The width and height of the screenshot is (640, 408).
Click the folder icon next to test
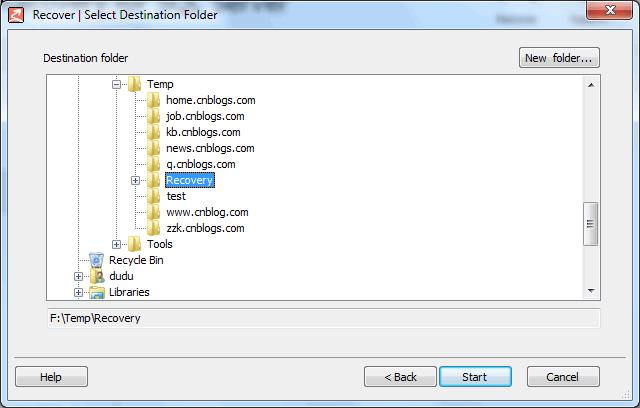(153, 196)
